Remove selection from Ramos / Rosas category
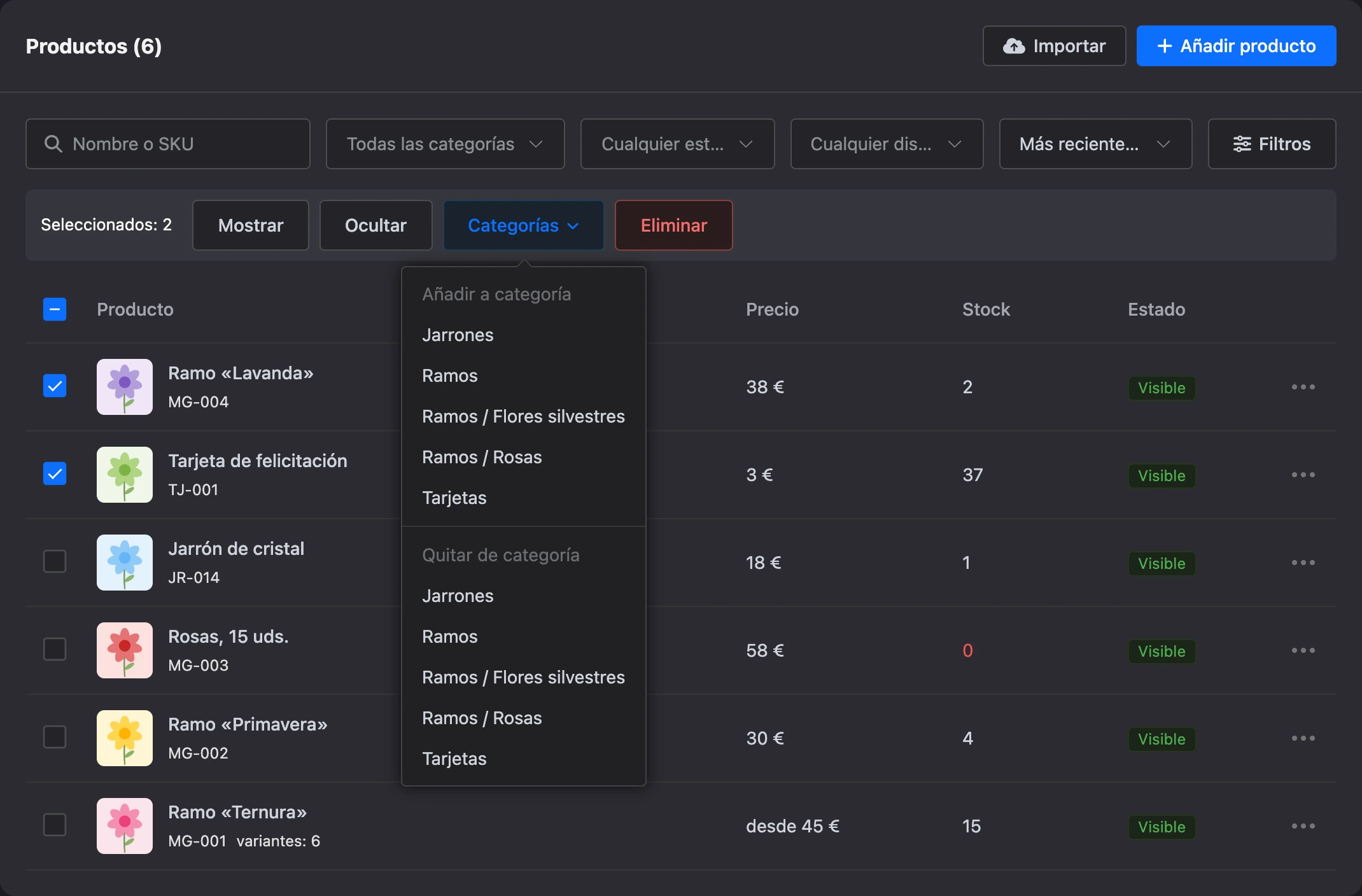 click(x=524, y=718)
